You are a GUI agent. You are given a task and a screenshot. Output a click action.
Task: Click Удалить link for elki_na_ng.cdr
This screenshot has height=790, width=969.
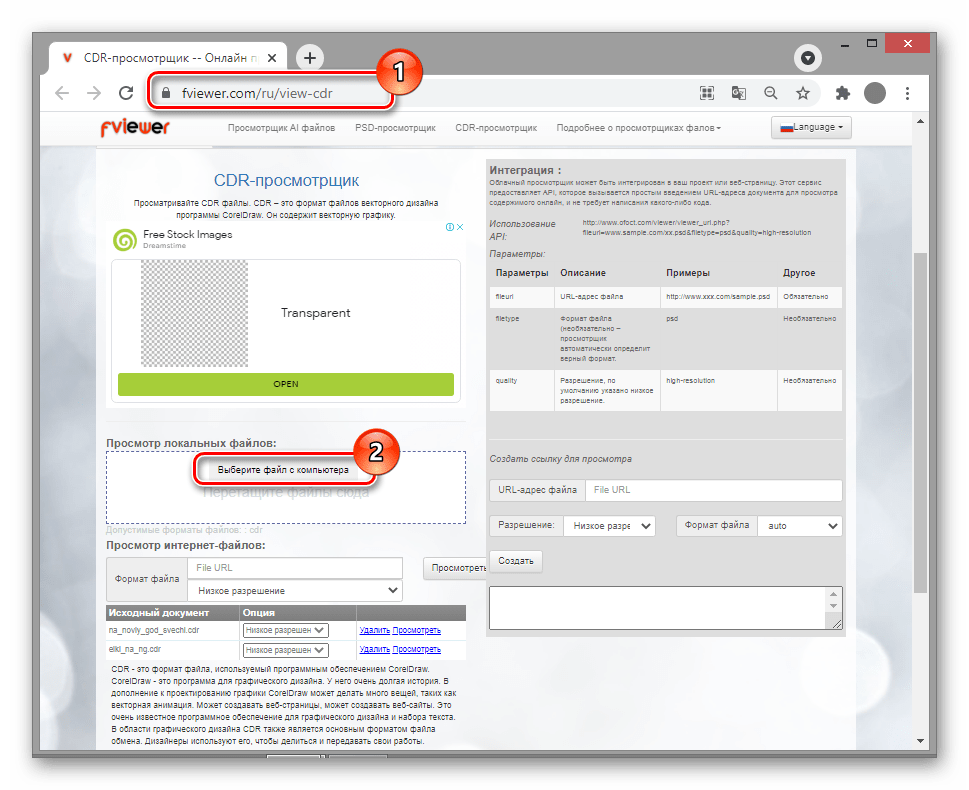(x=374, y=650)
